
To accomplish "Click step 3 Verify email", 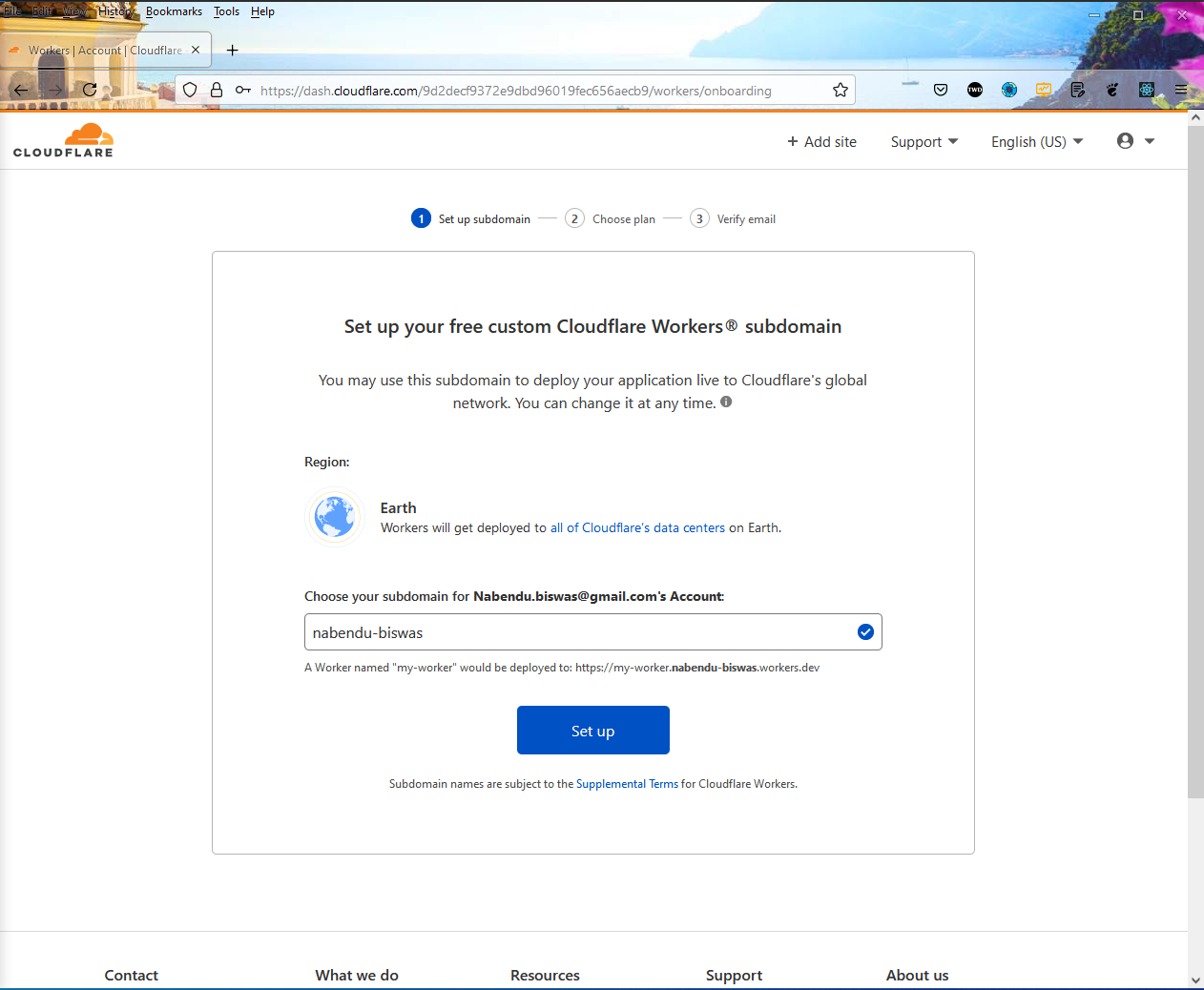I will click(x=733, y=218).
